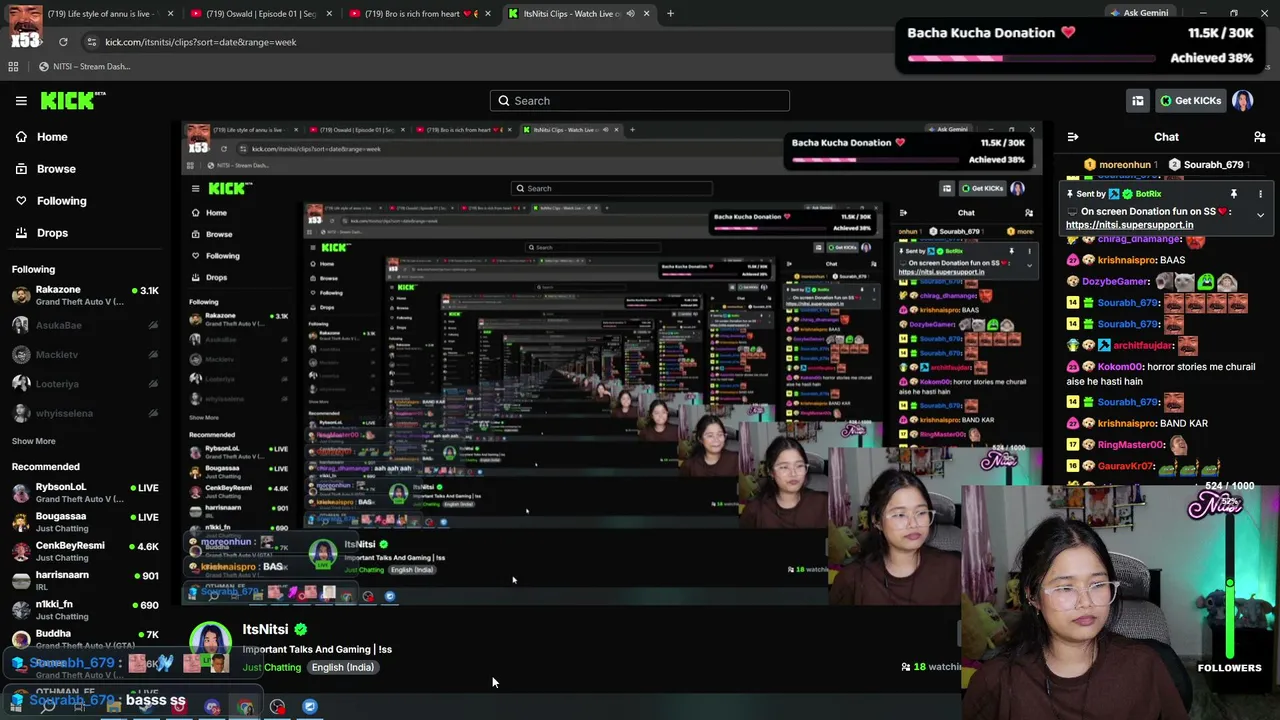Screen dimensions: 1280x720
Task: Open harrisnarram in Recommended sidebar list
Action: pyautogui.click(x=85, y=581)
